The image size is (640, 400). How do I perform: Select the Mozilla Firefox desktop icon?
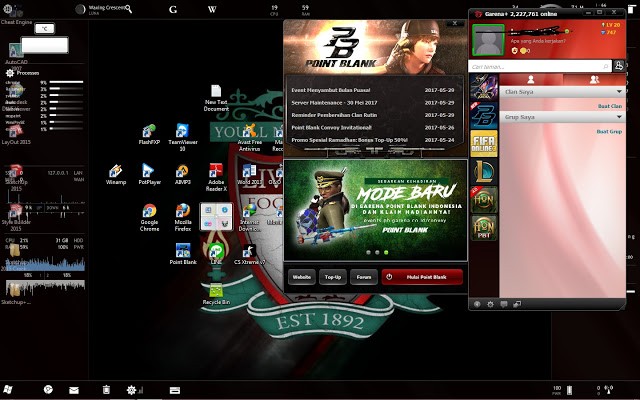point(182,215)
